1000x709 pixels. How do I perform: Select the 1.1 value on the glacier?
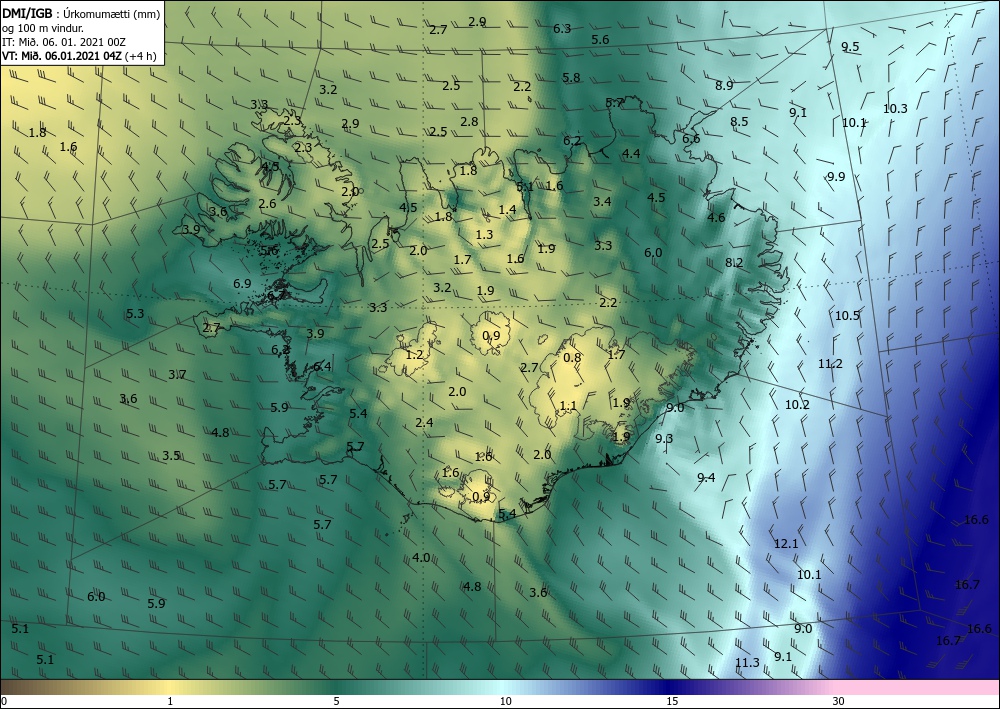(x=568, y=406)
